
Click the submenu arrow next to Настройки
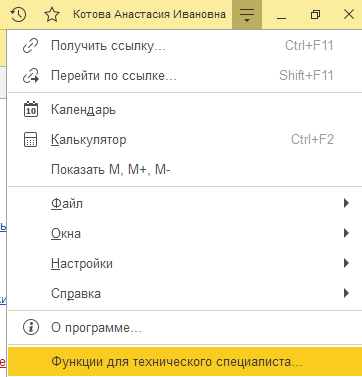(x=347, y=263)
